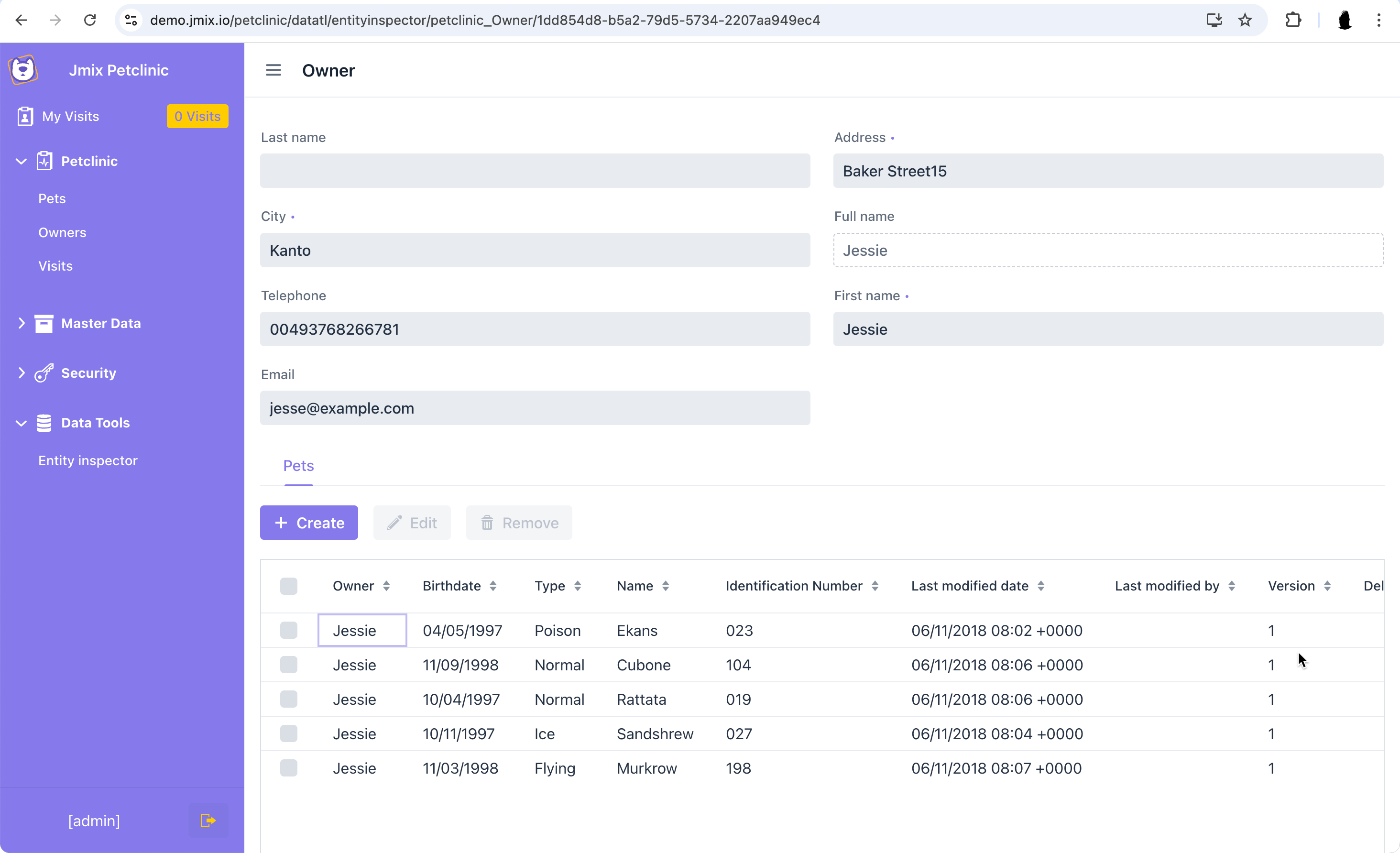Screen dimensions: 1400x853
Task: Click the [admin] user label
Action: tap(94, 821)
